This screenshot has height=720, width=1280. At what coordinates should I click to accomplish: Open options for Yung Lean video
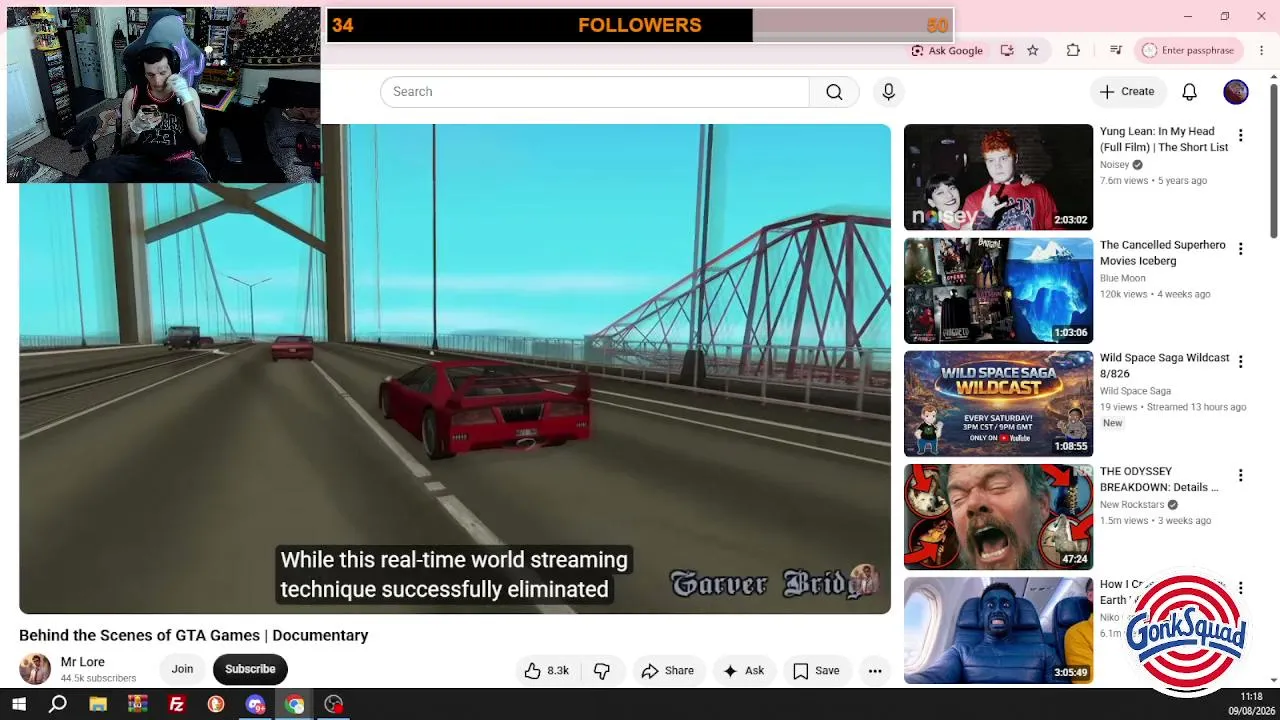coord(1240,136)
